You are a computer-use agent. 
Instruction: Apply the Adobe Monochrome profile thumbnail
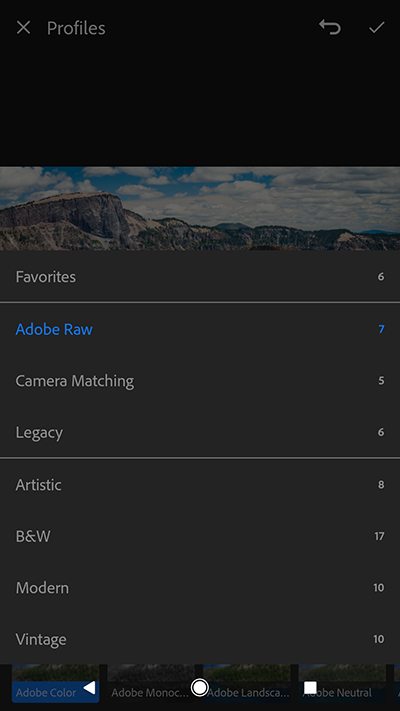point(151,684)
